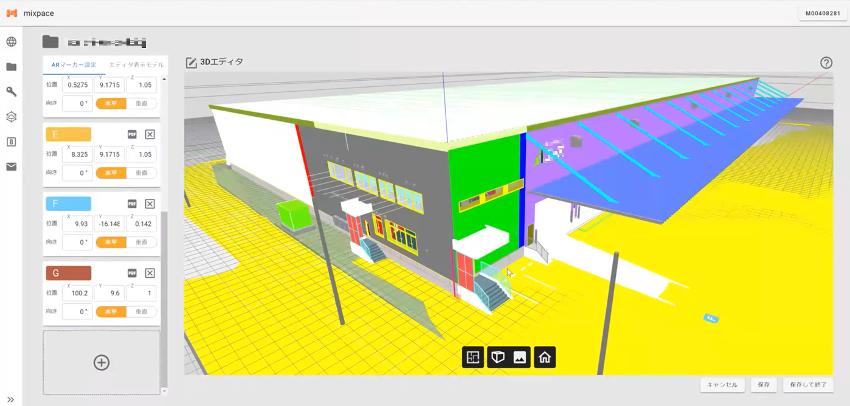
Task: Click the floor plan view icon
Action: click(x=473, y=357)
